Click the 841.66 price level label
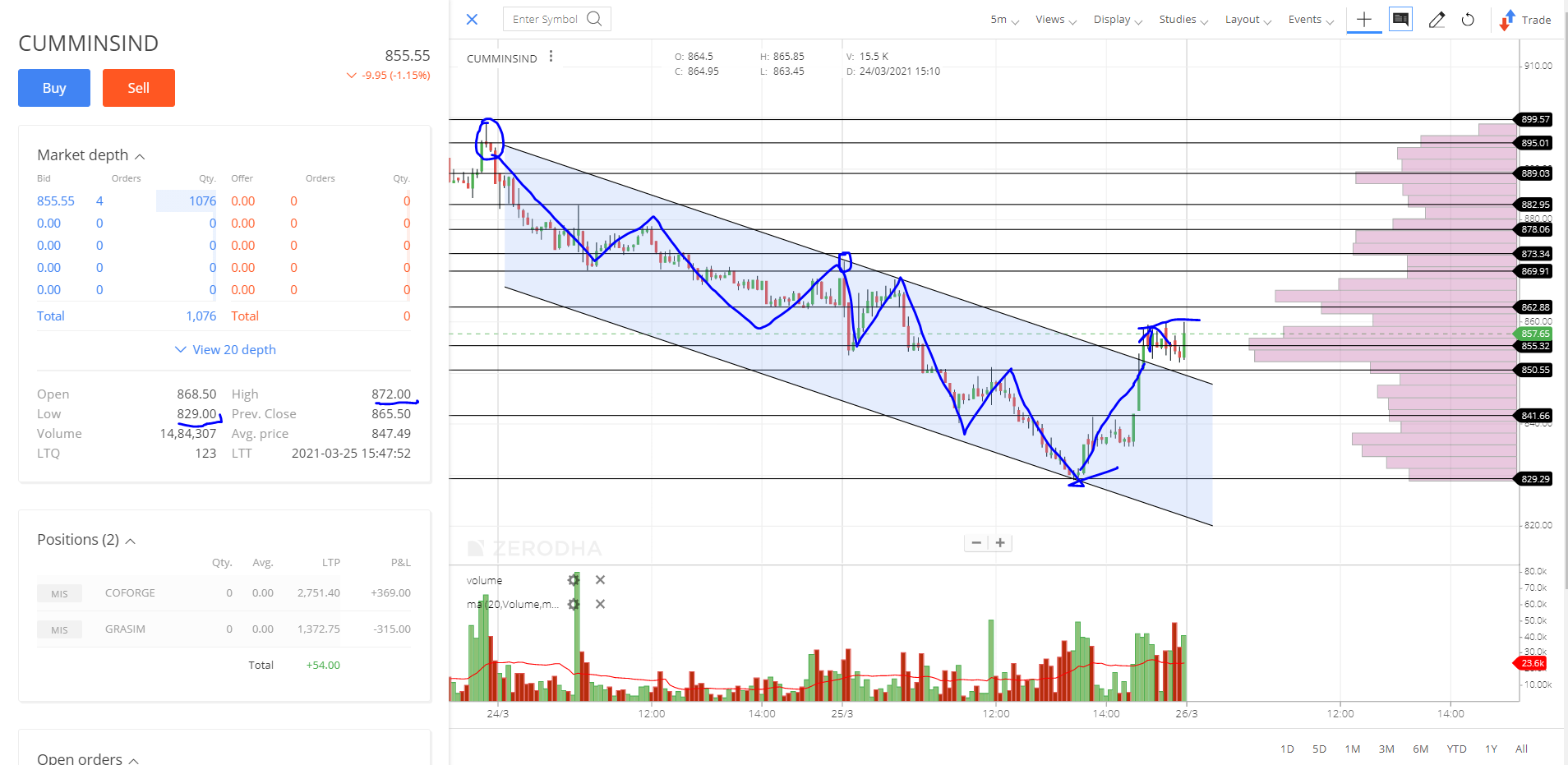 coord(1533,416)
